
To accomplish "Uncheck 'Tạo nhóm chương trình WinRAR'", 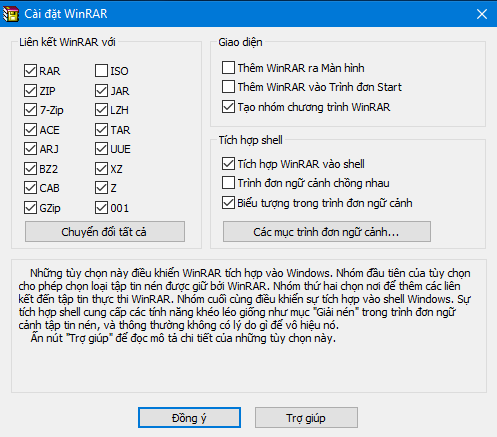I will pos(228,107).
